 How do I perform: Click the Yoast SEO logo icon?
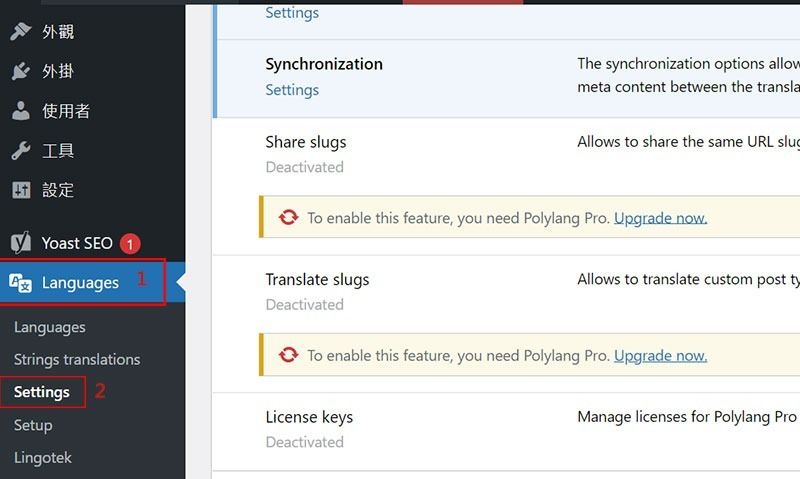coord(21,243)
